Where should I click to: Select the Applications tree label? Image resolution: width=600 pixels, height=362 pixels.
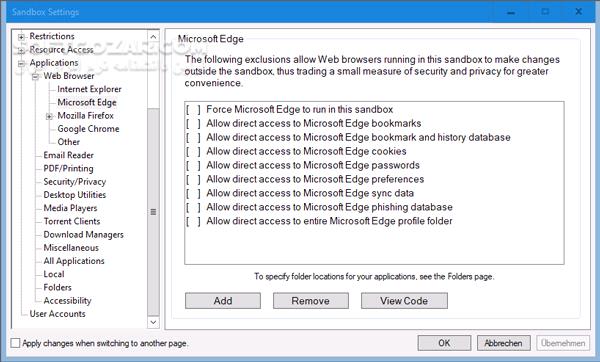pos(54,63)
